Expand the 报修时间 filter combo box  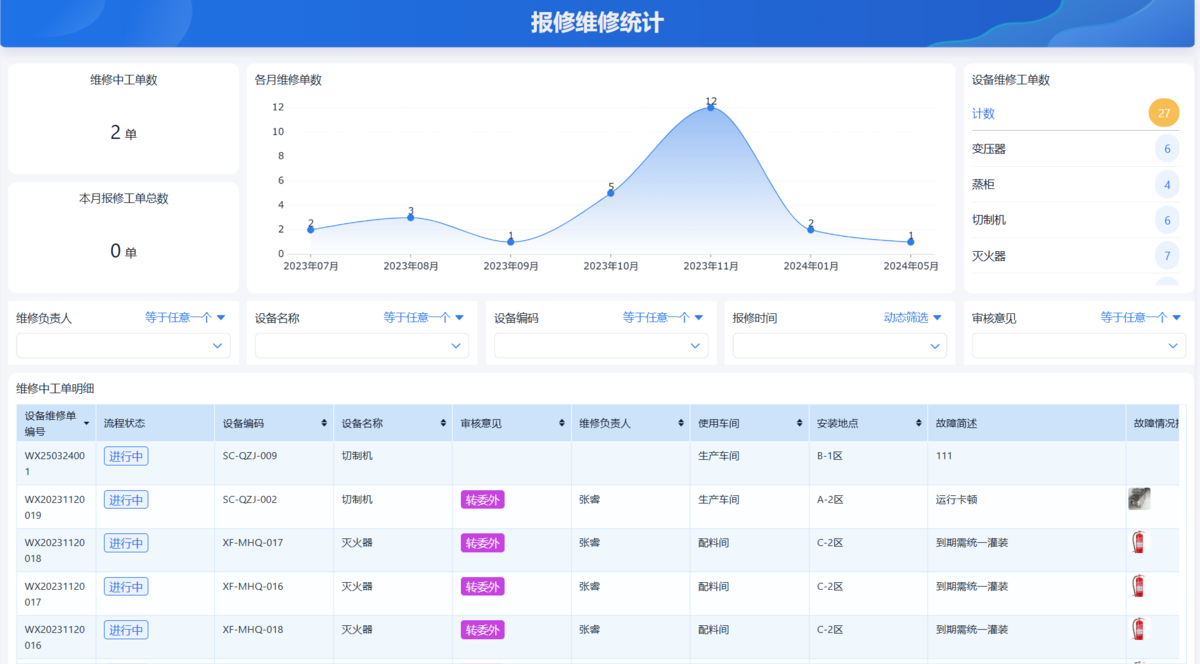[x=840, y=346]
